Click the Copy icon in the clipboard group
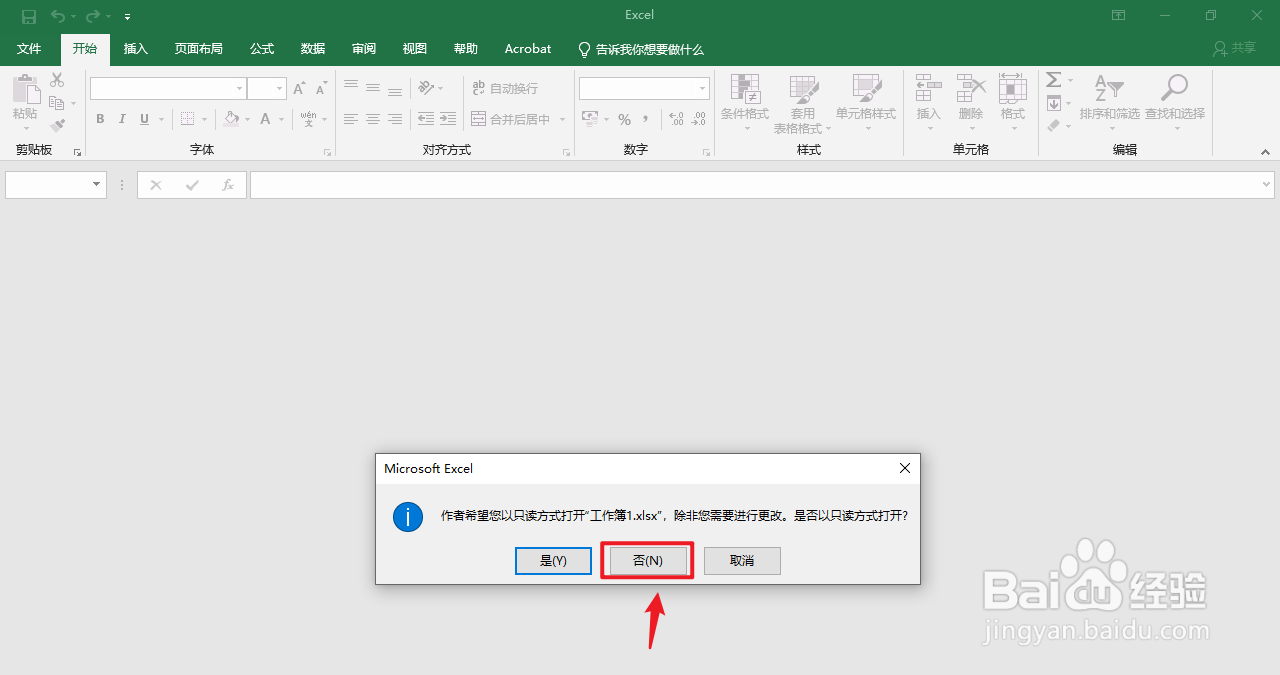Image resolution: width=1280 pixels, height=675 pixels. pos(57,103)
